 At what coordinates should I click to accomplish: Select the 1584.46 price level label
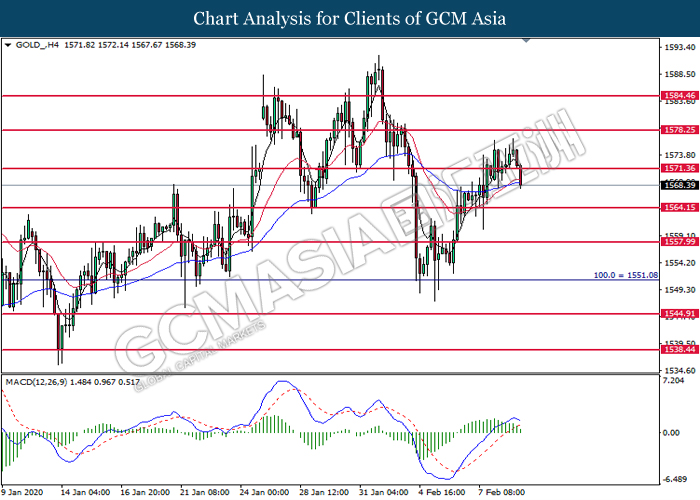pos(679,96)
